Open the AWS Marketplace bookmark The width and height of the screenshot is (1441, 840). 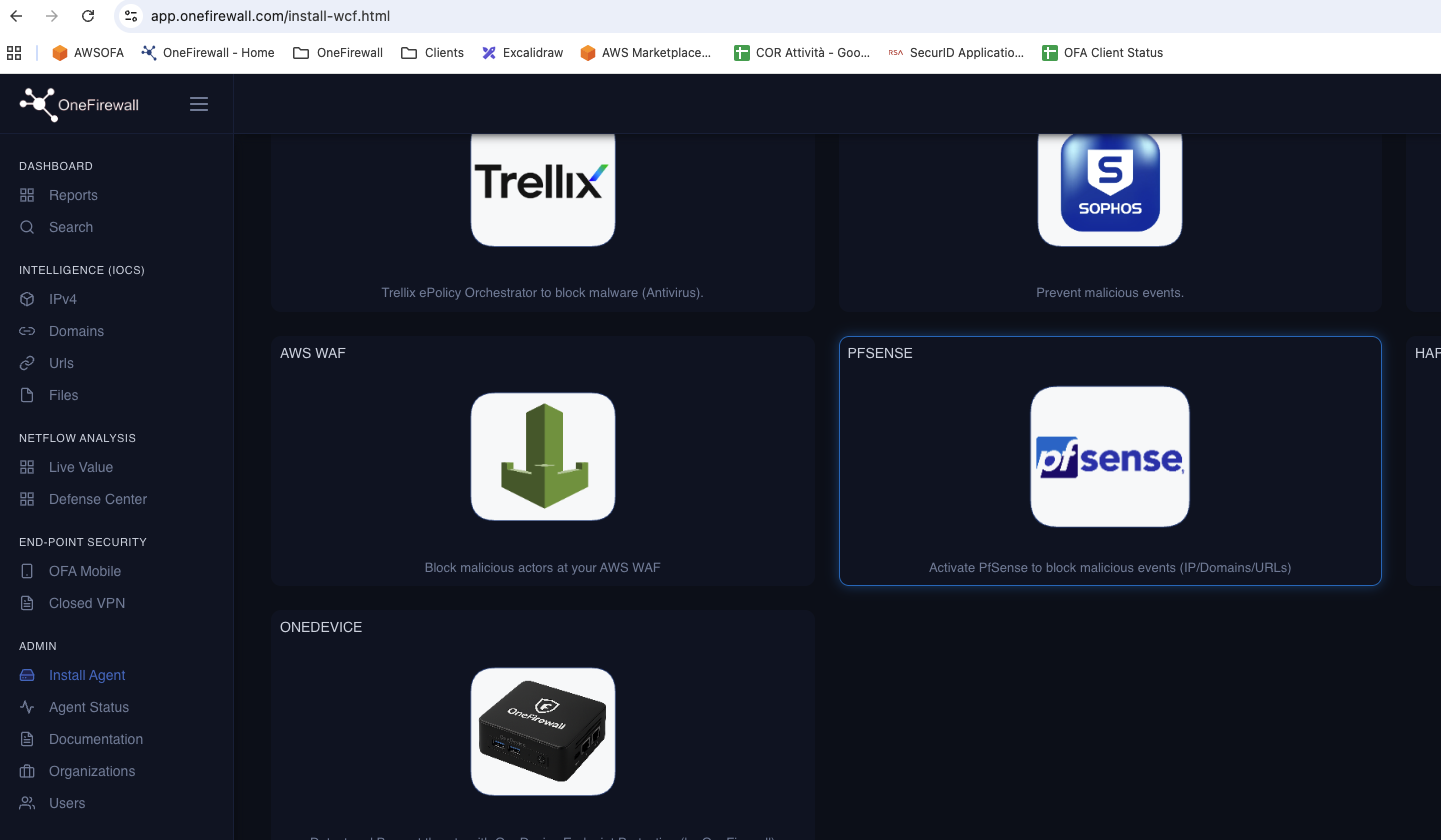point(646,52)
